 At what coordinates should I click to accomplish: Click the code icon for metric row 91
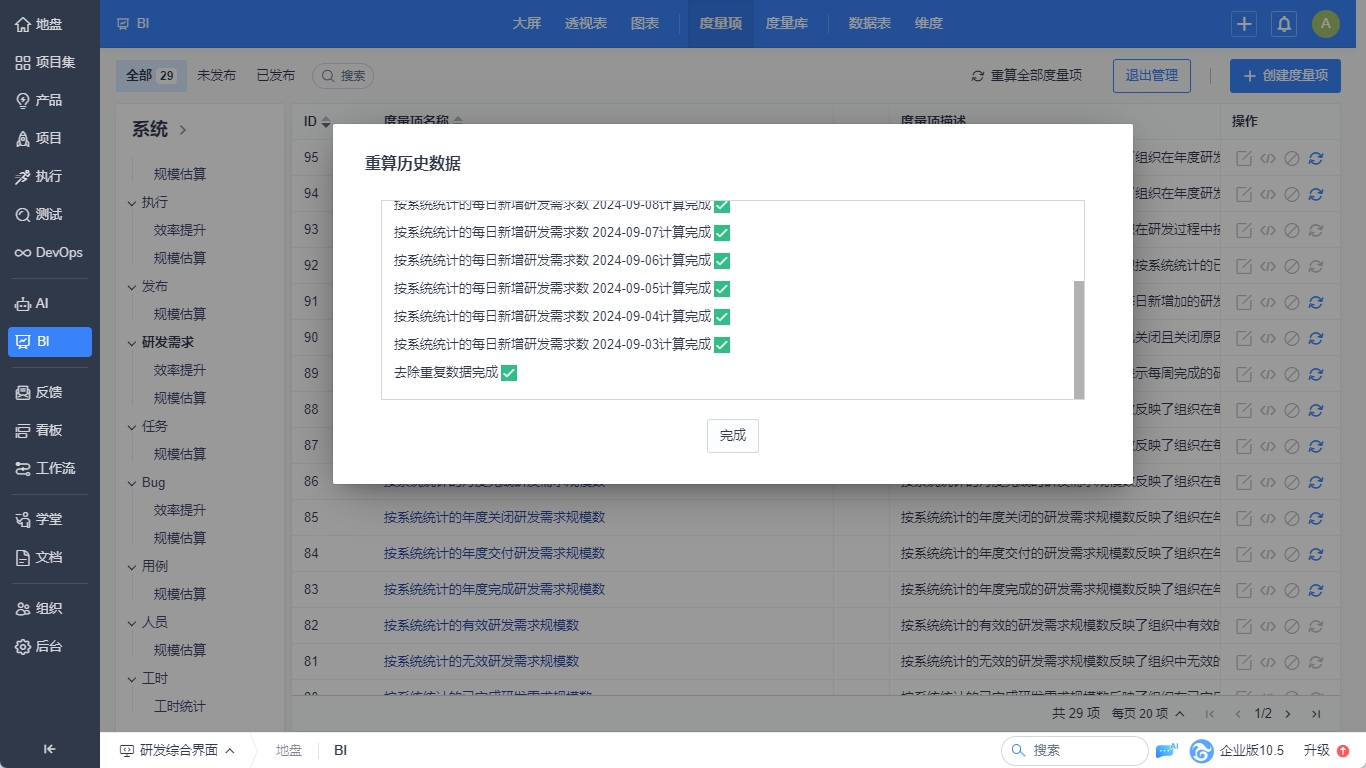1268,302
